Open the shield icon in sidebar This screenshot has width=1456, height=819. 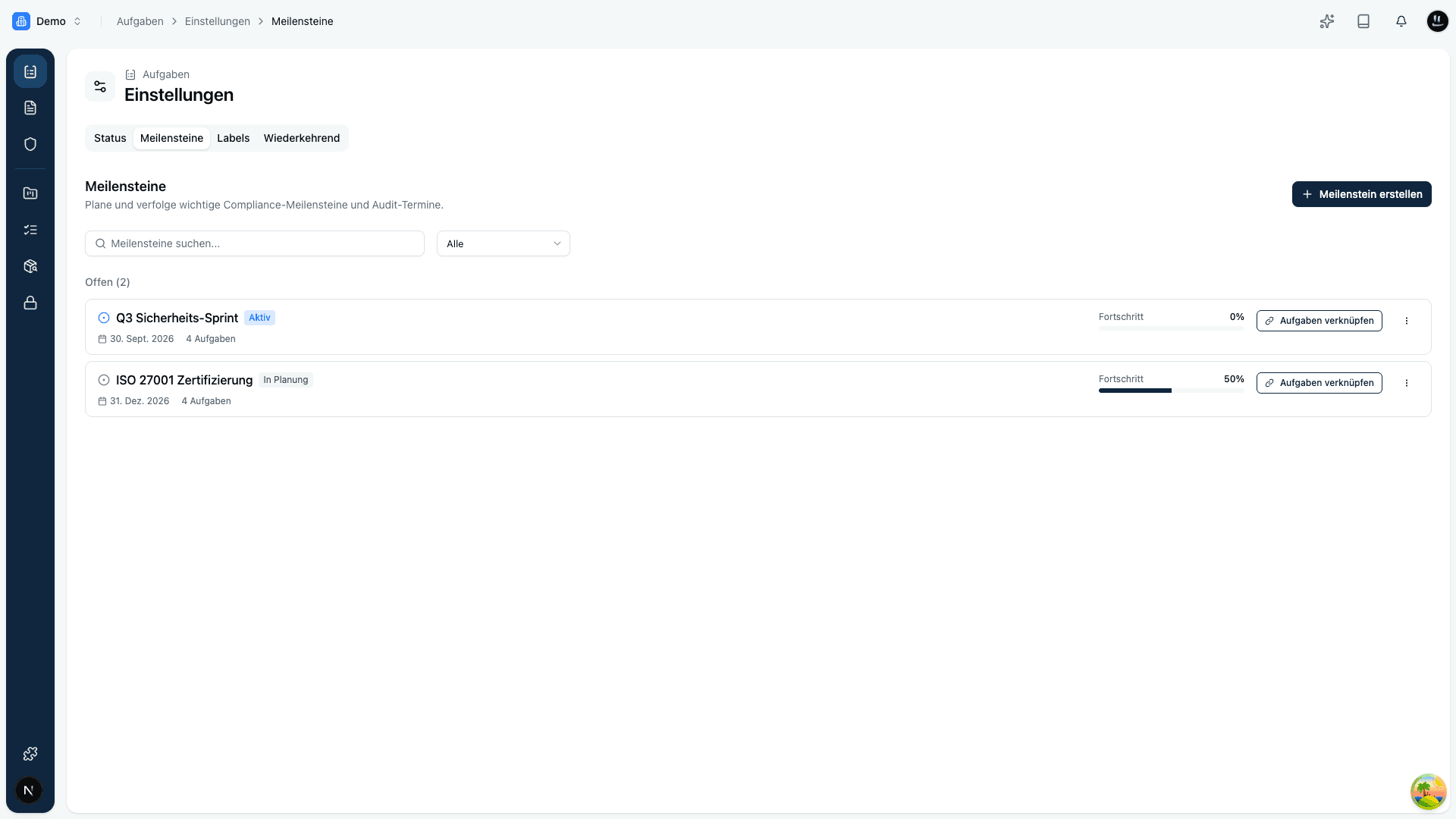(x=30, y=144)
